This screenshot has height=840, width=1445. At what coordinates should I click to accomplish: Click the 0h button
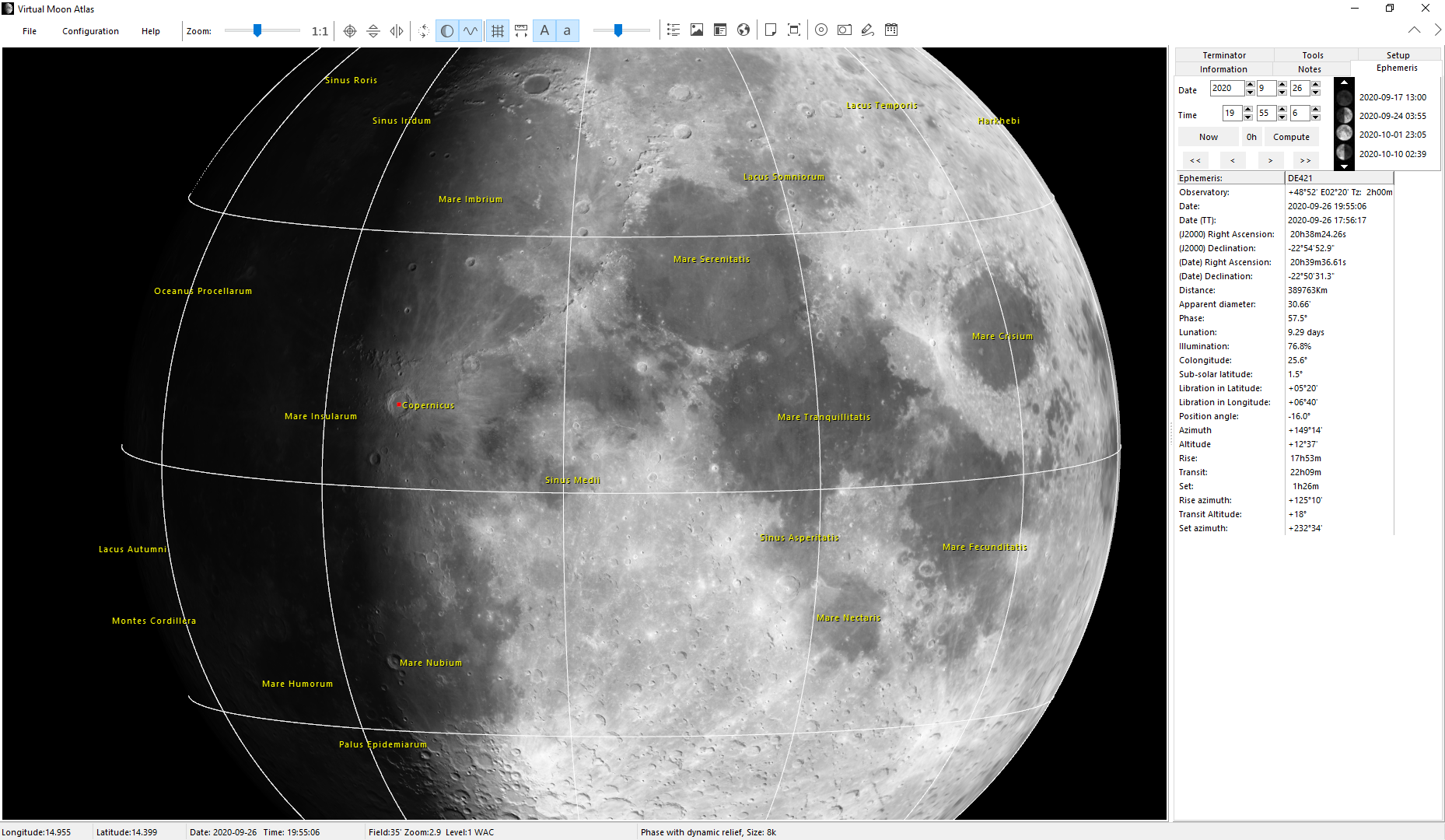[x=1251, y=137]
